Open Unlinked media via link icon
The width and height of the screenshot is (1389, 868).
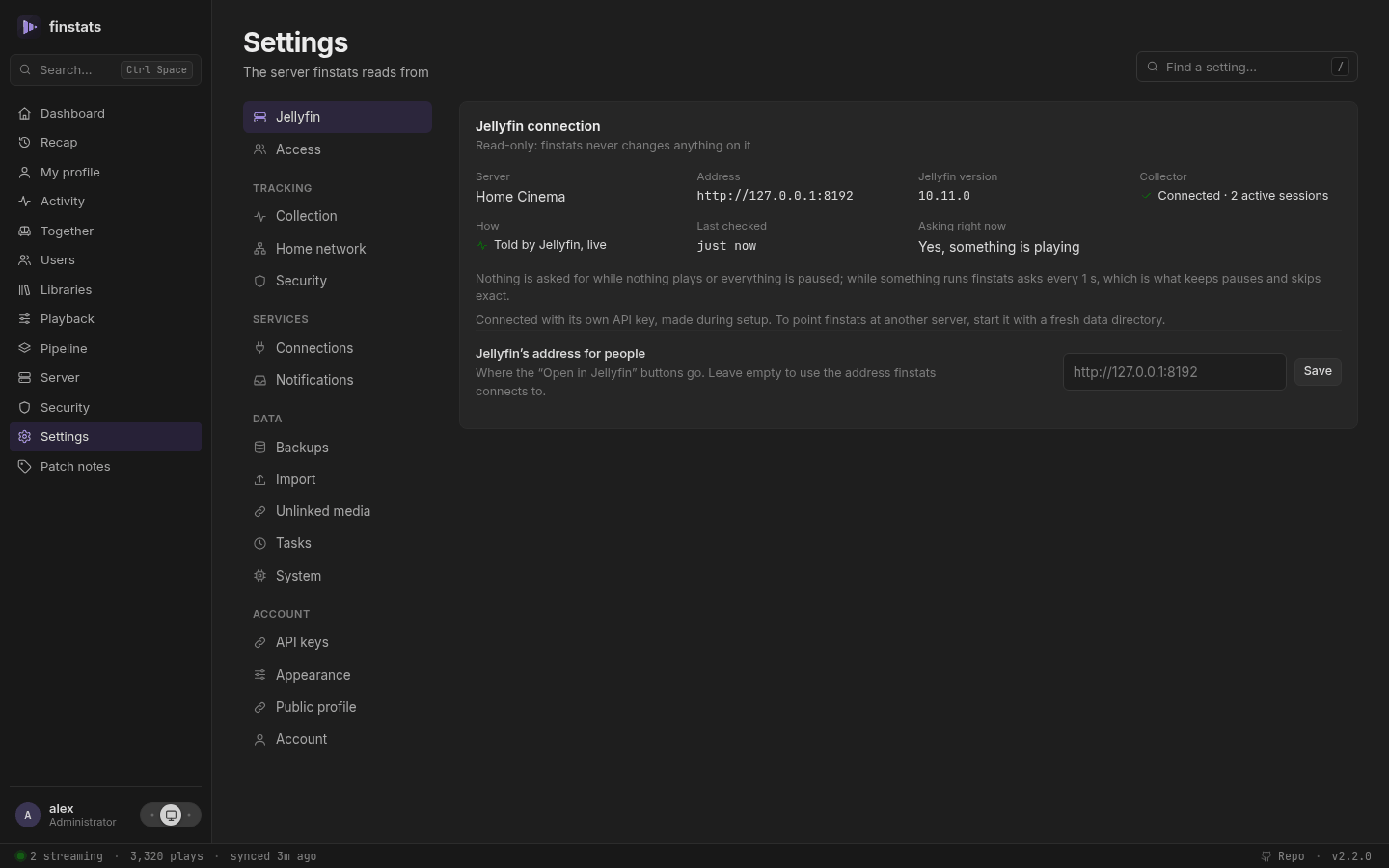click(x=259, y=511)
